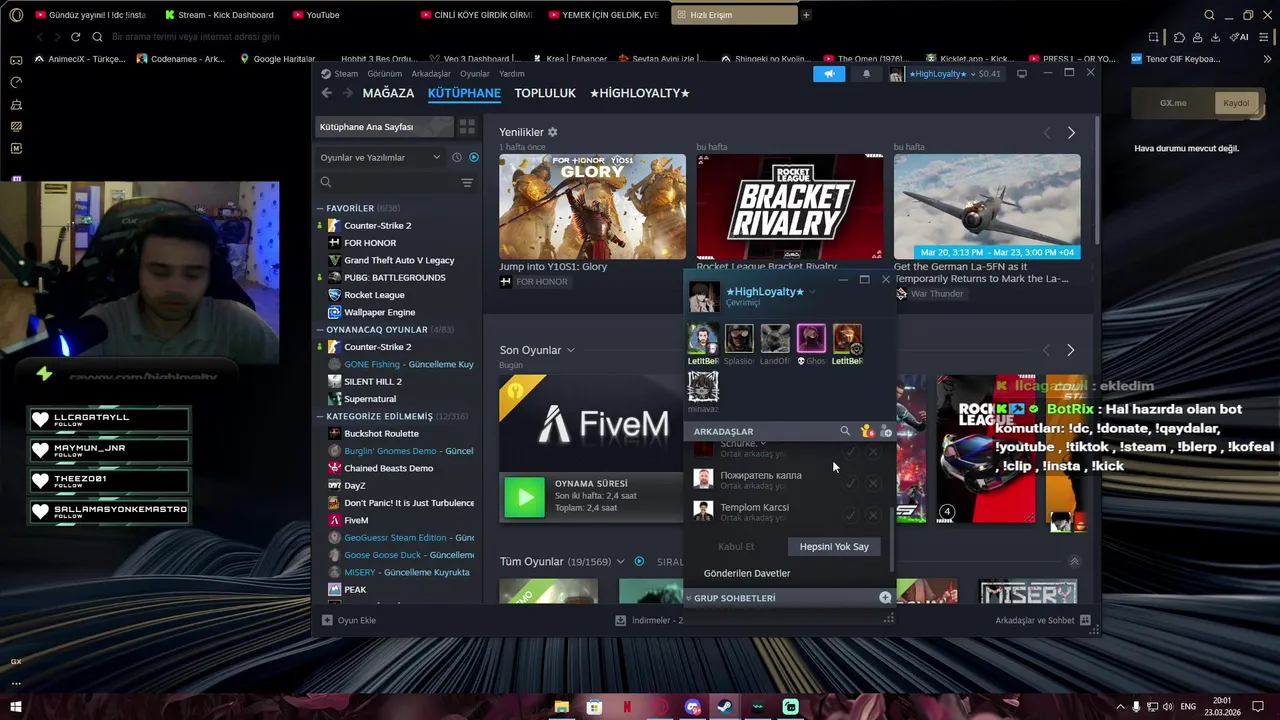
Task: Click Oyun Ekle to add a game
Action: pyautogui.click(x=349, y=620)
